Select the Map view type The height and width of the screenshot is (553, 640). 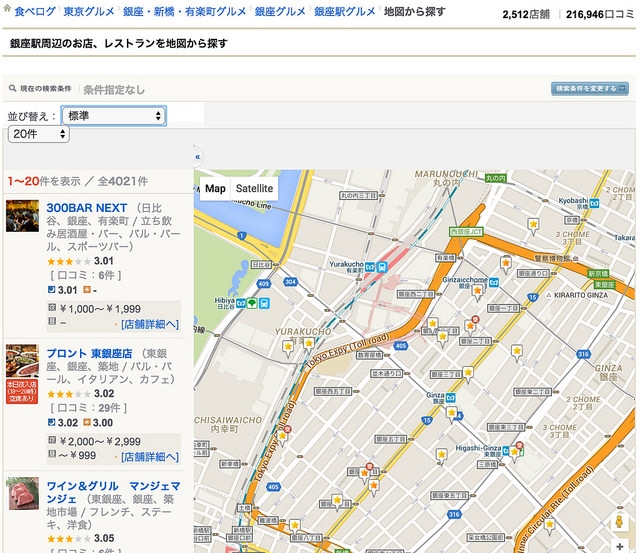pos(216,189)
